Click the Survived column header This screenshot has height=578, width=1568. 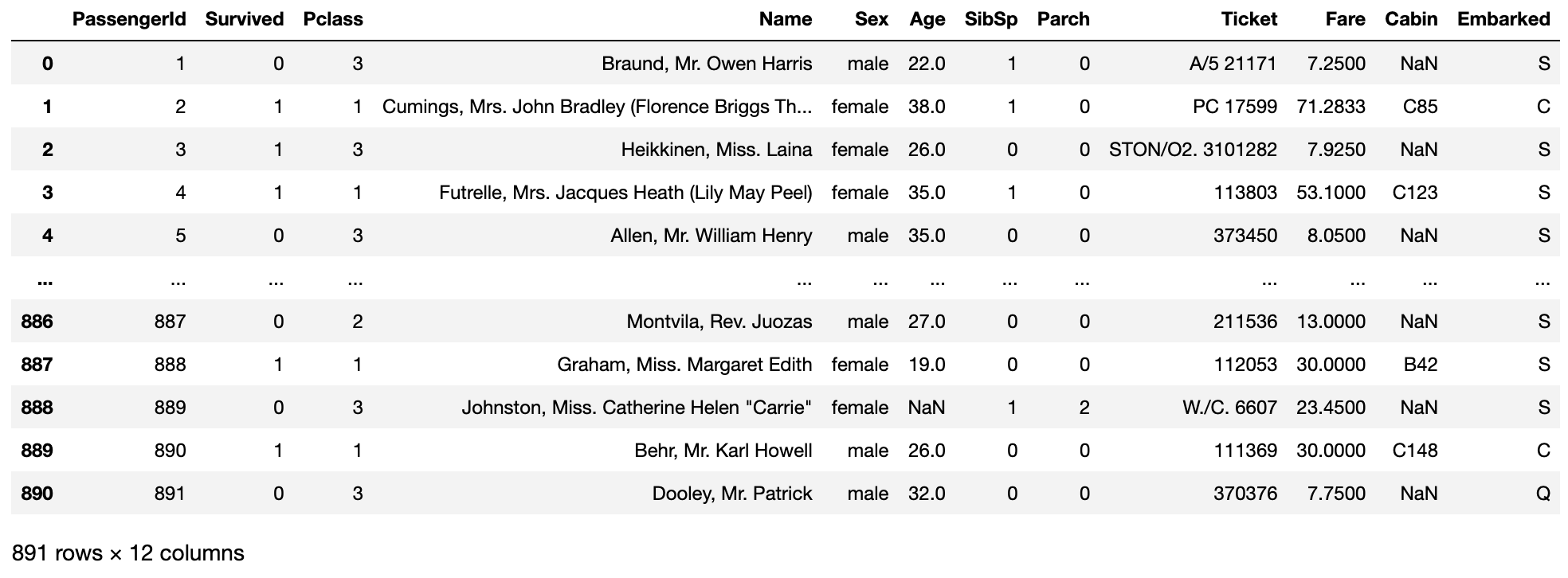point(244,19)
